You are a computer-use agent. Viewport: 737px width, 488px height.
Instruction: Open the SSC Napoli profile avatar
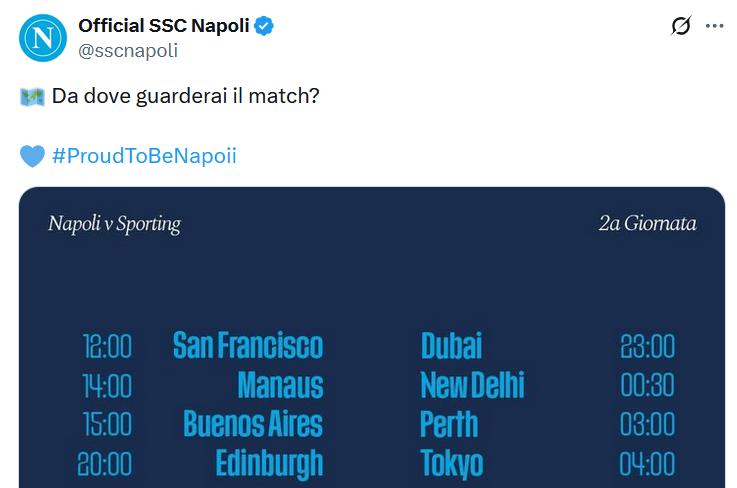[x=42, y=38]
